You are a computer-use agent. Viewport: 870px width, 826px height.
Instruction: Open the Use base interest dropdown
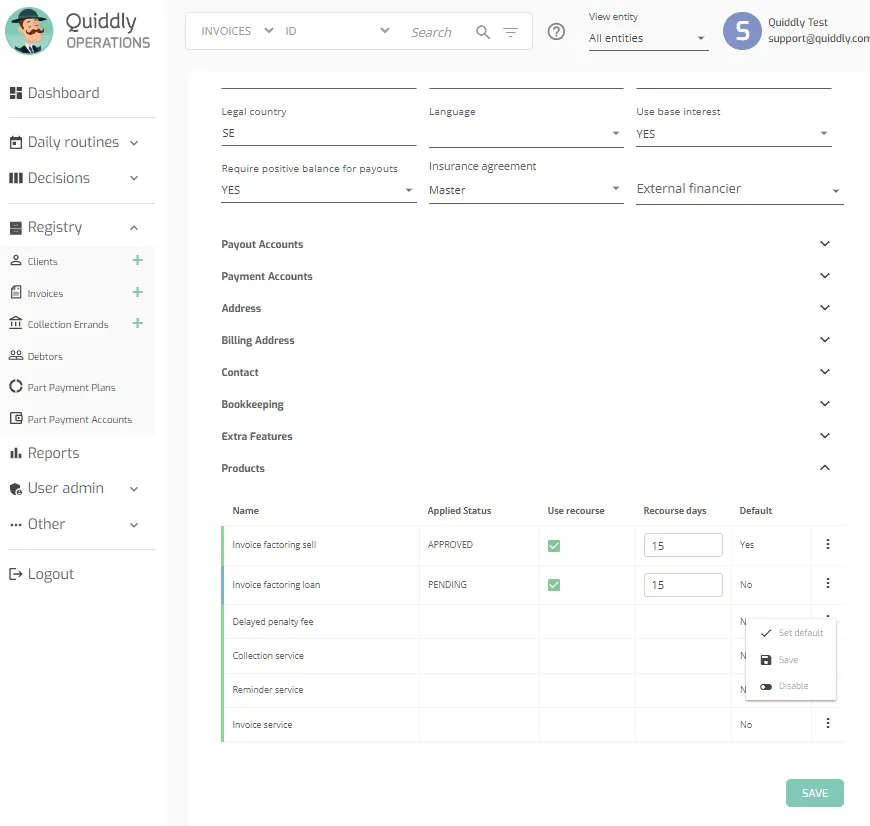pyautogui.click(x=734, y=134)
